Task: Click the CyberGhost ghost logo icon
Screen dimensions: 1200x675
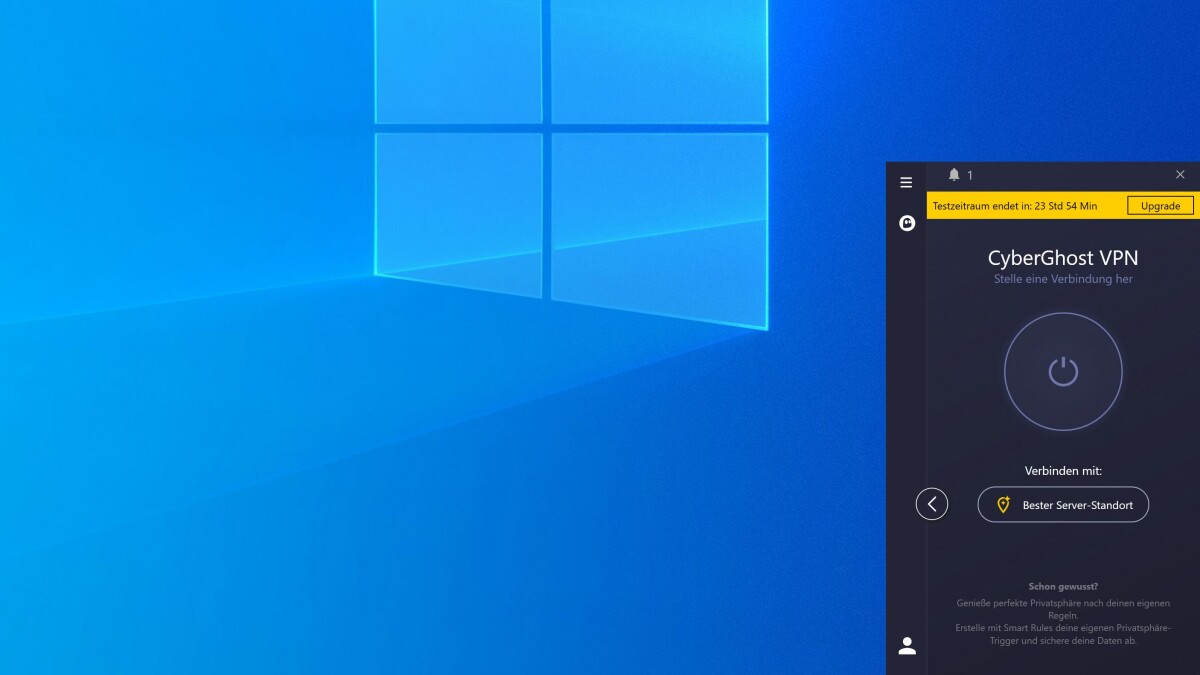Action: (907, 223)
